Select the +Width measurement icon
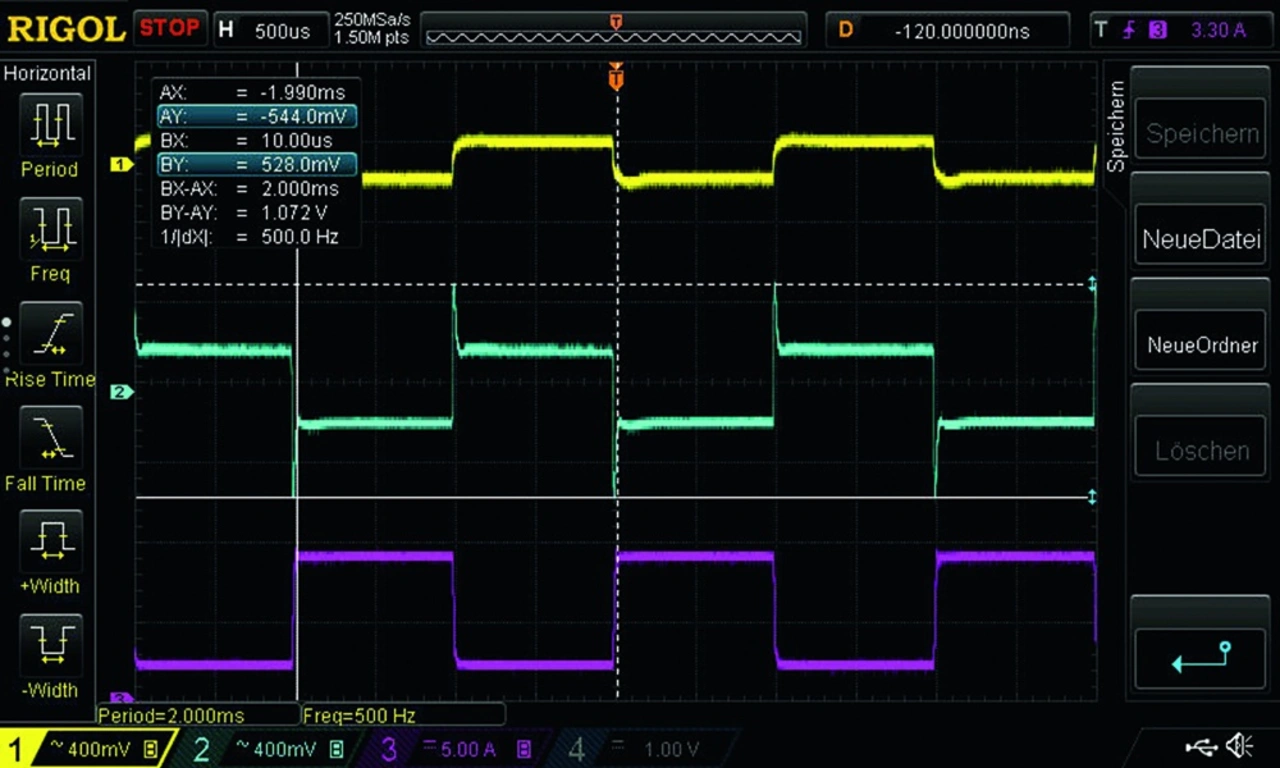 pos(49,541)
